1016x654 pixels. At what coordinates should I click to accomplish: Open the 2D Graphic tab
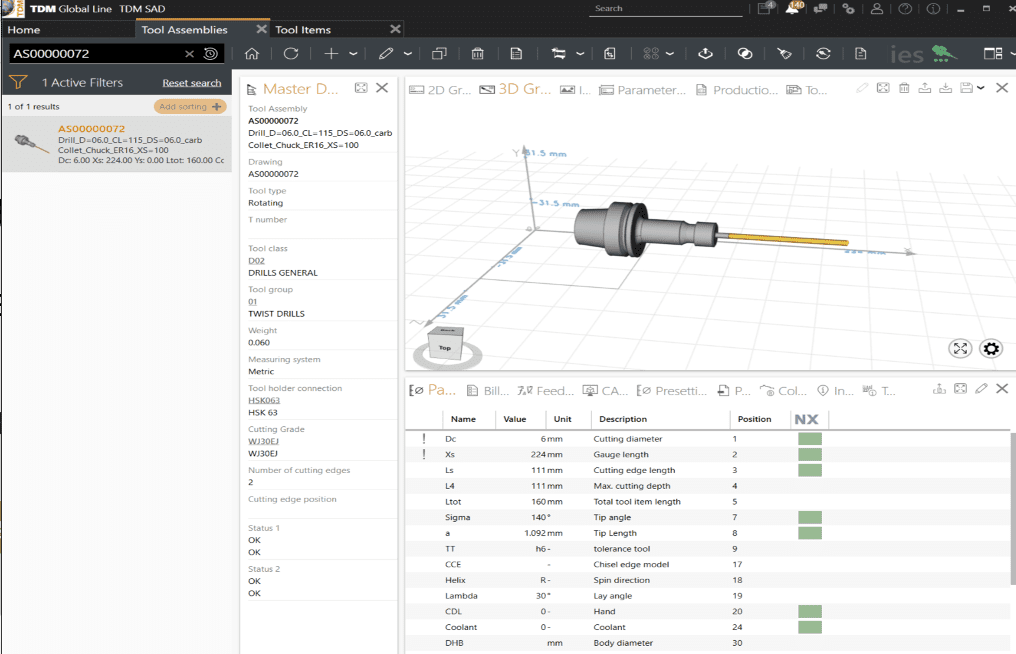pyautogui.click(x=441, y=90)
